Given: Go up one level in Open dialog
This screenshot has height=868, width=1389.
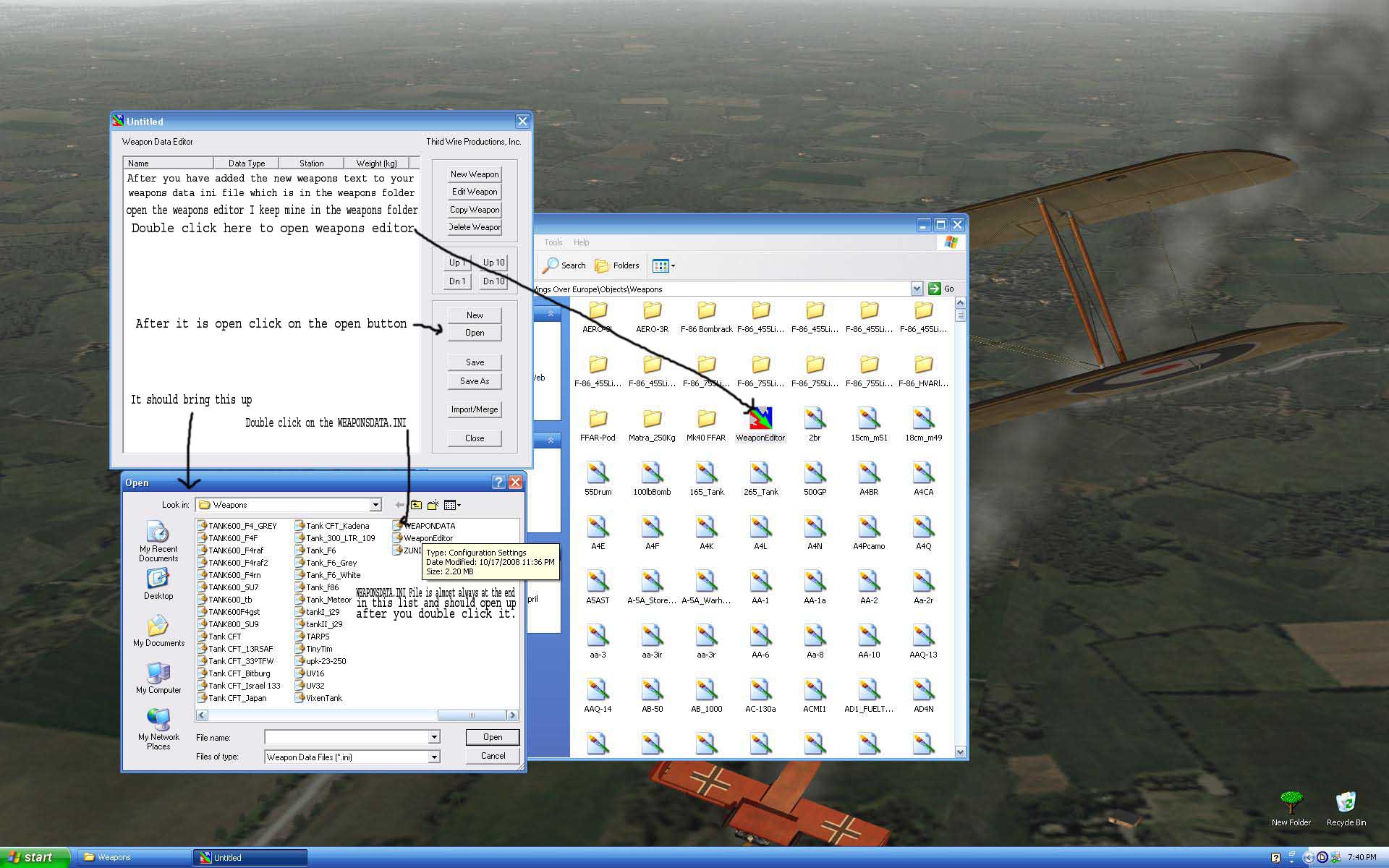Looking at the screenshot, I should 416,505.
